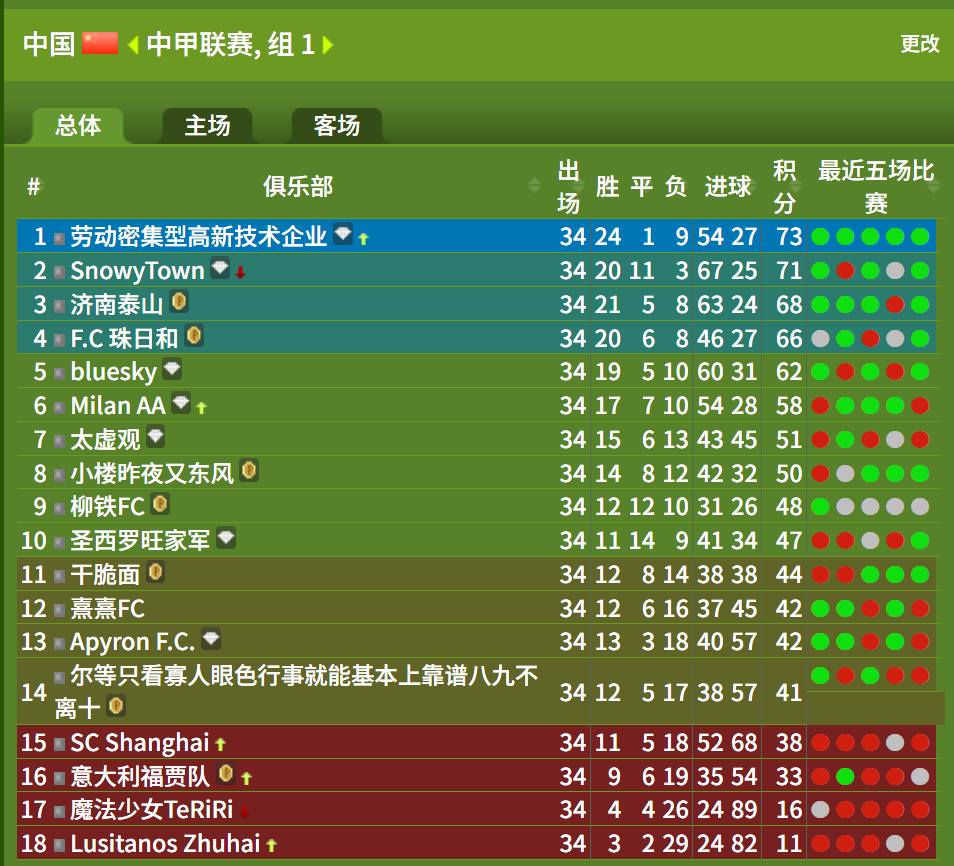Click coin badge next to 干脆面

coord(156,572)
